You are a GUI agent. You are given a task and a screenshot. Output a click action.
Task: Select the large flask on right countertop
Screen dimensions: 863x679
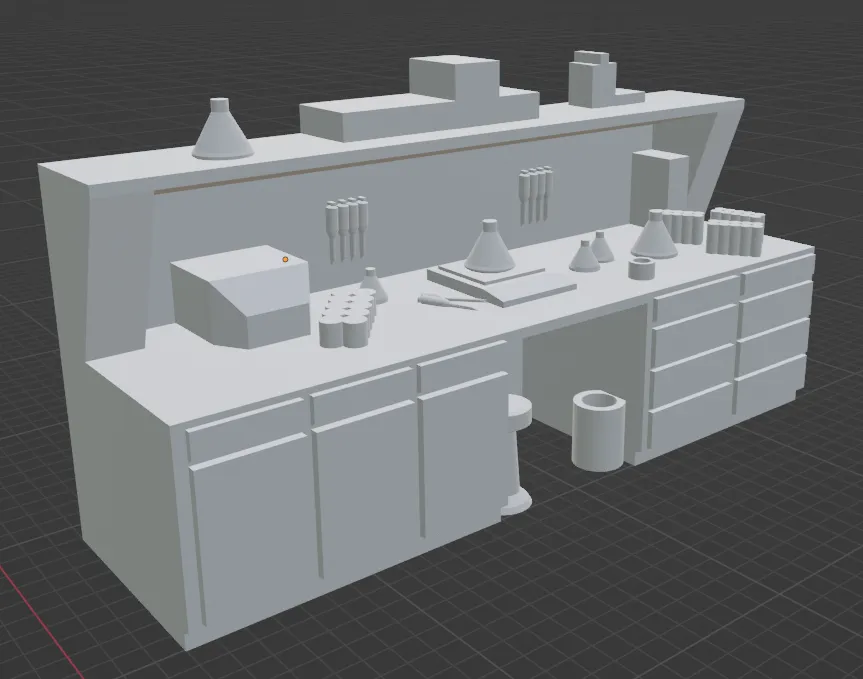654,236
